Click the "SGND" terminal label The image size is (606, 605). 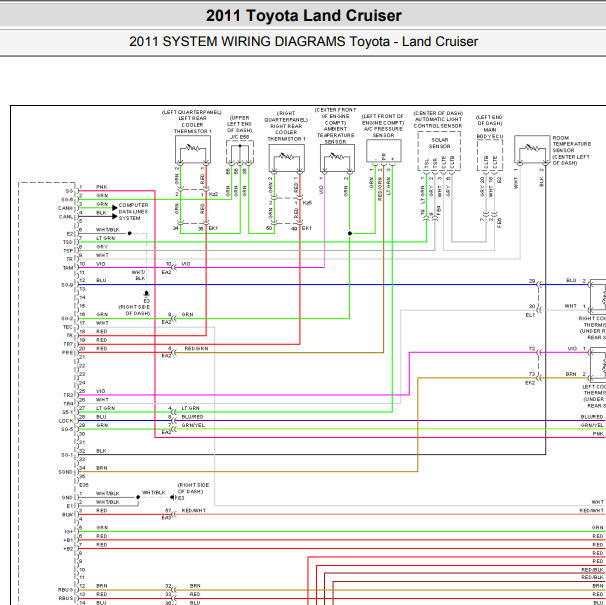[x=65, y=472]
